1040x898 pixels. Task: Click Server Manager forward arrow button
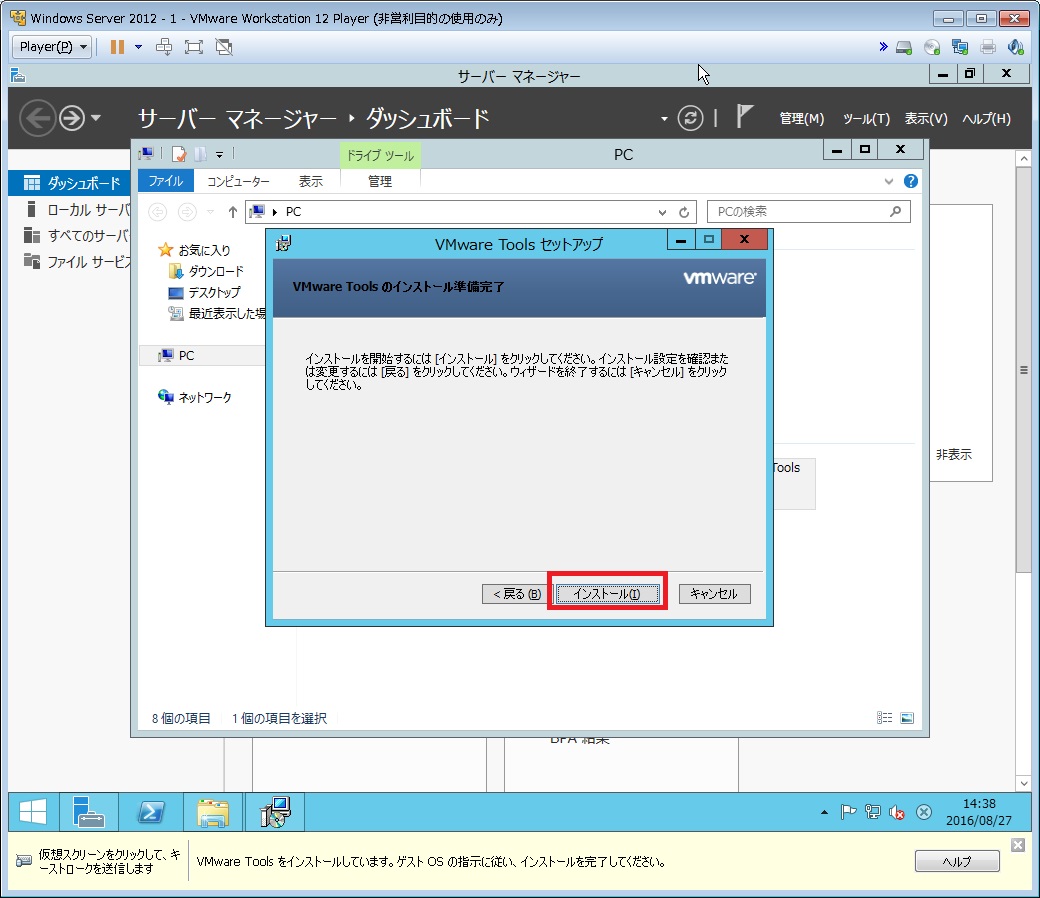tap(72, 119)
